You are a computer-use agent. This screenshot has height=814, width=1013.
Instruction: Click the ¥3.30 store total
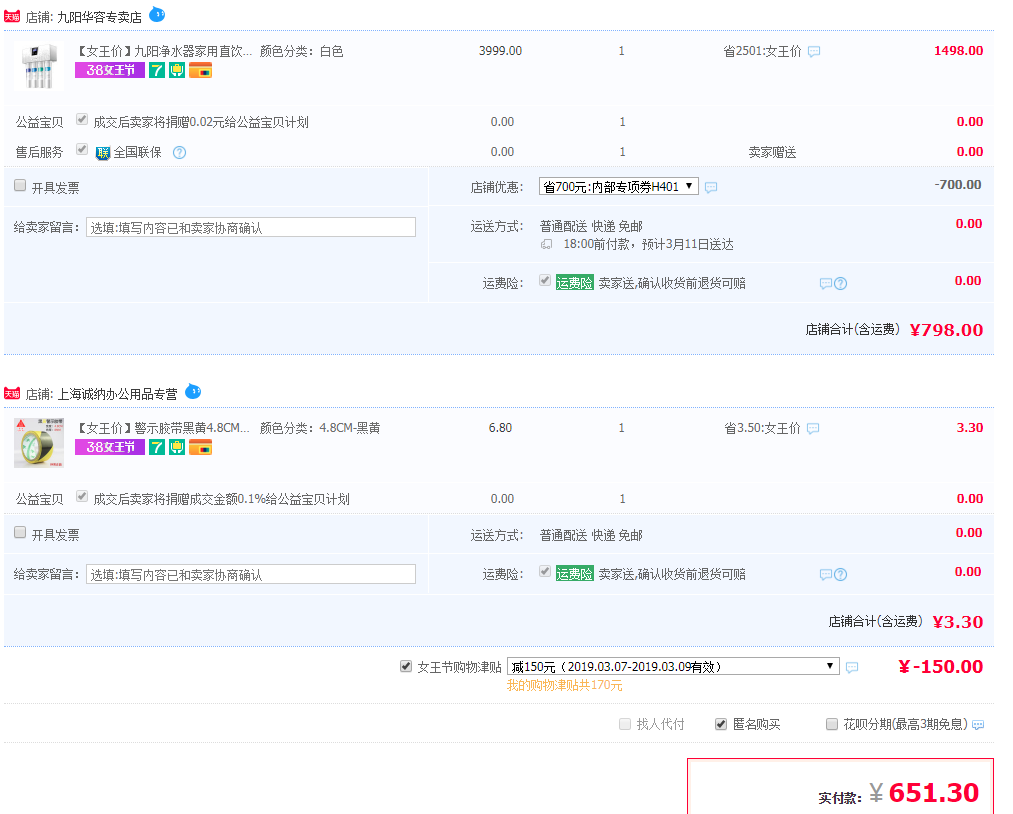(x=958, y=621)
